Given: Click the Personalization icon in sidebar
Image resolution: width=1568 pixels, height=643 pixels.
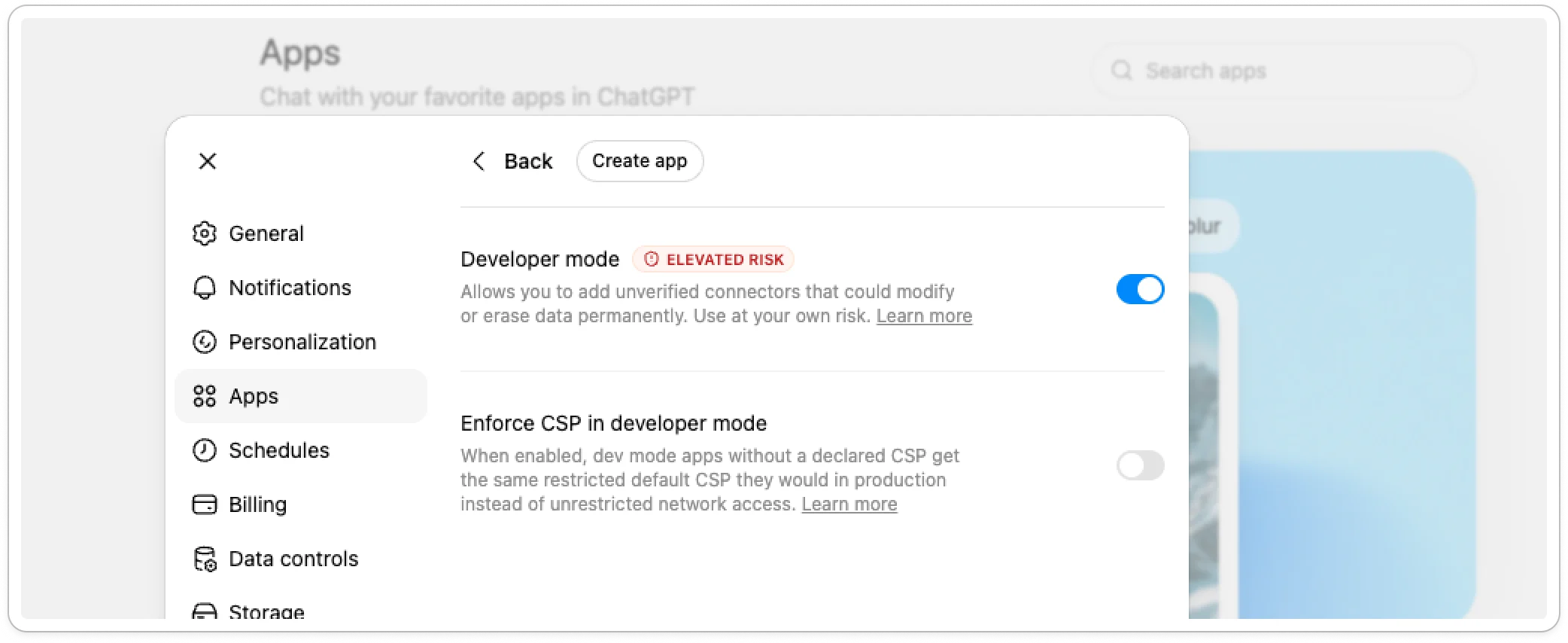Looking at the screenshot, I should (x=205, y=342).
